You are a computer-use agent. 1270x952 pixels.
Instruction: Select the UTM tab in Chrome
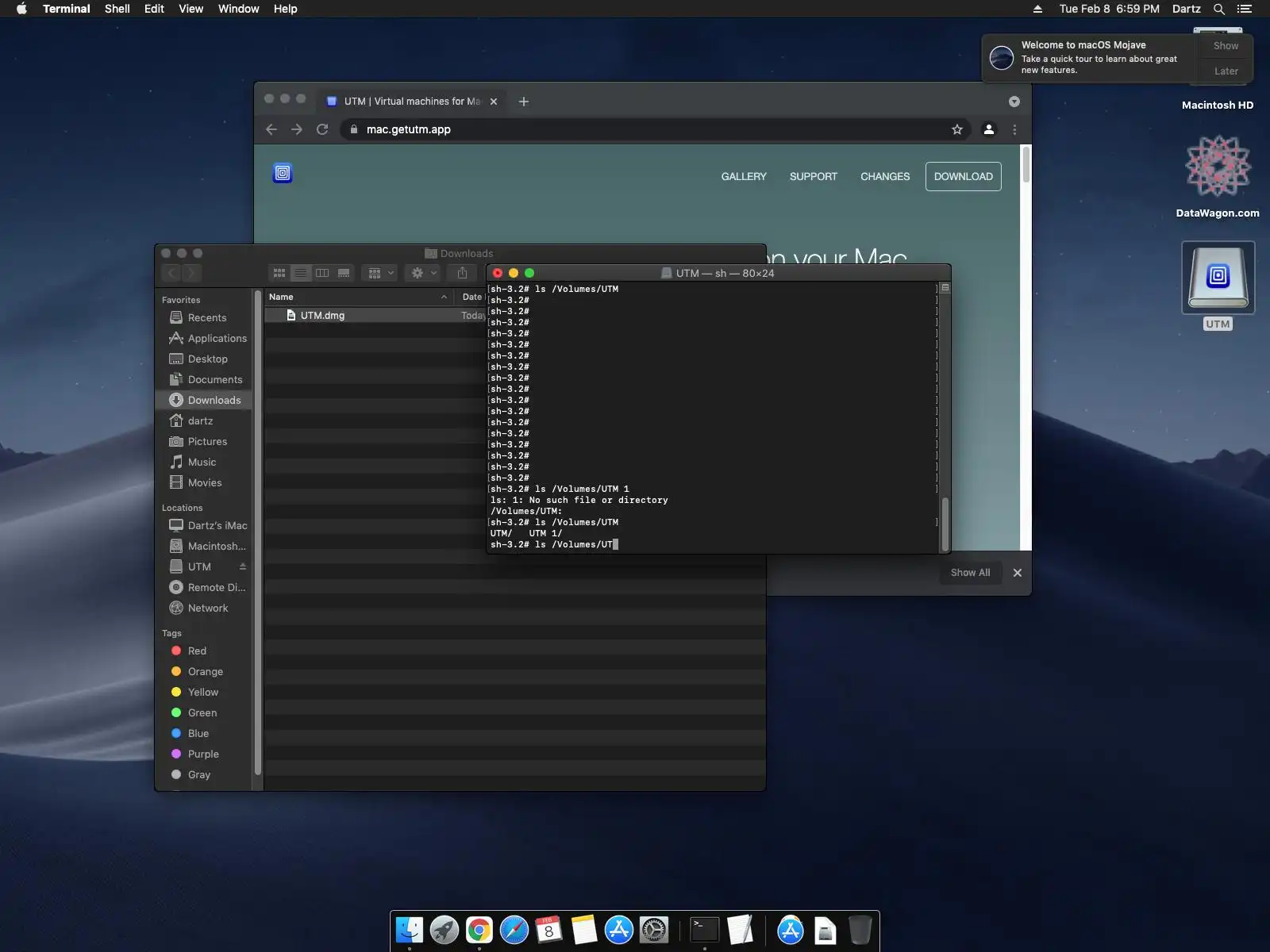click(x=412, y=102)
